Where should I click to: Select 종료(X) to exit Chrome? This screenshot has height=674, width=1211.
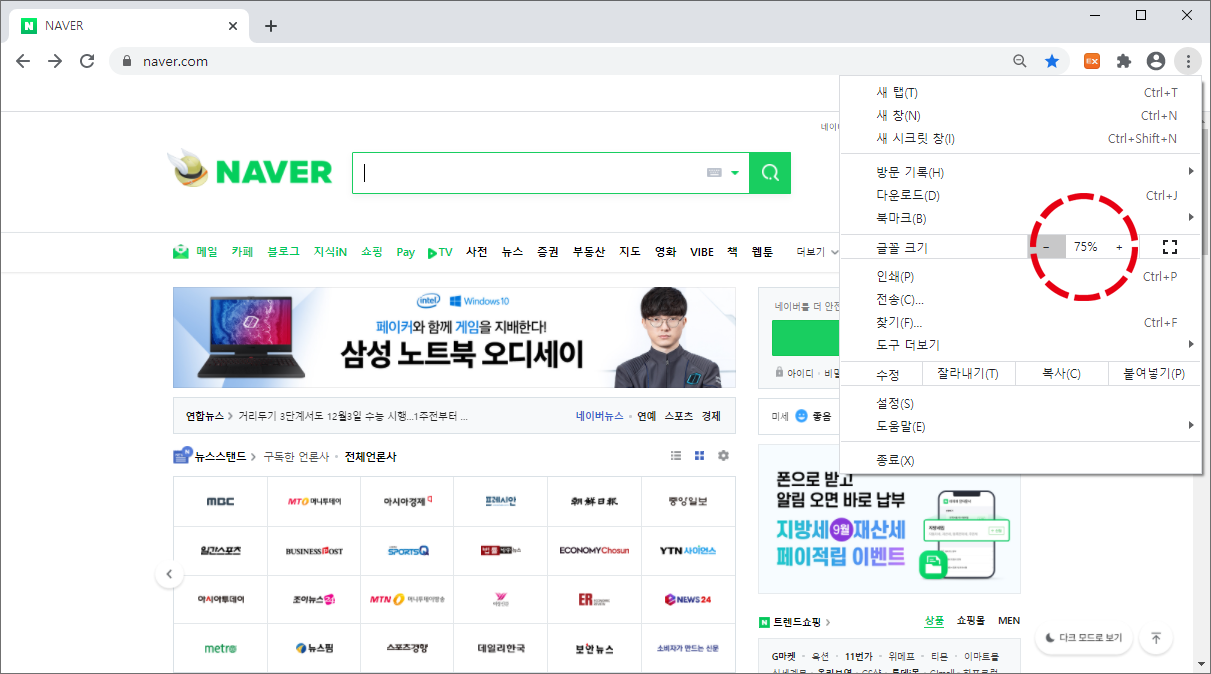coord(1020,461)
